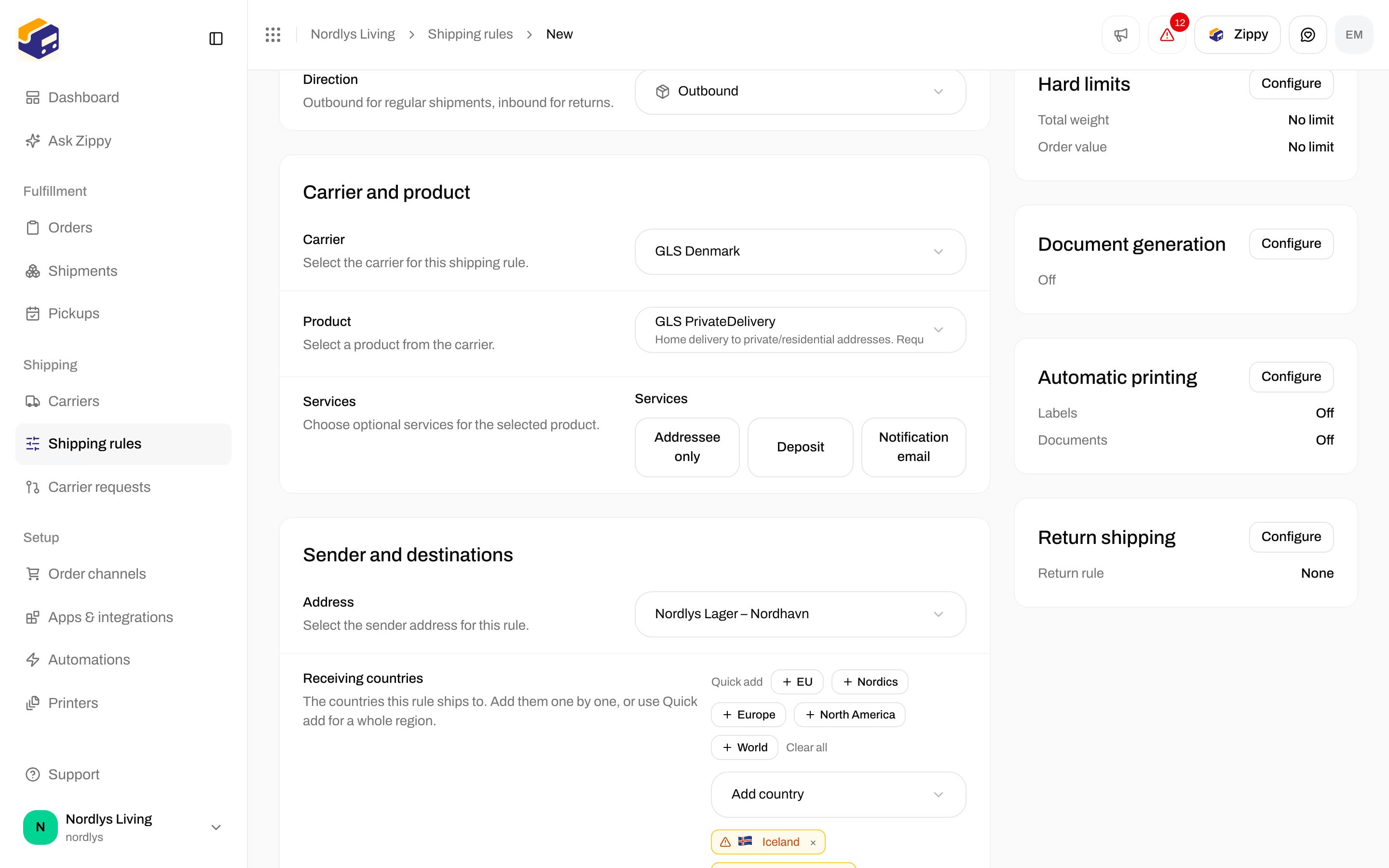Viewport: 1389px width, 868px height.
Task: Open the chat support bubble icon
Action: [1307, 34]
